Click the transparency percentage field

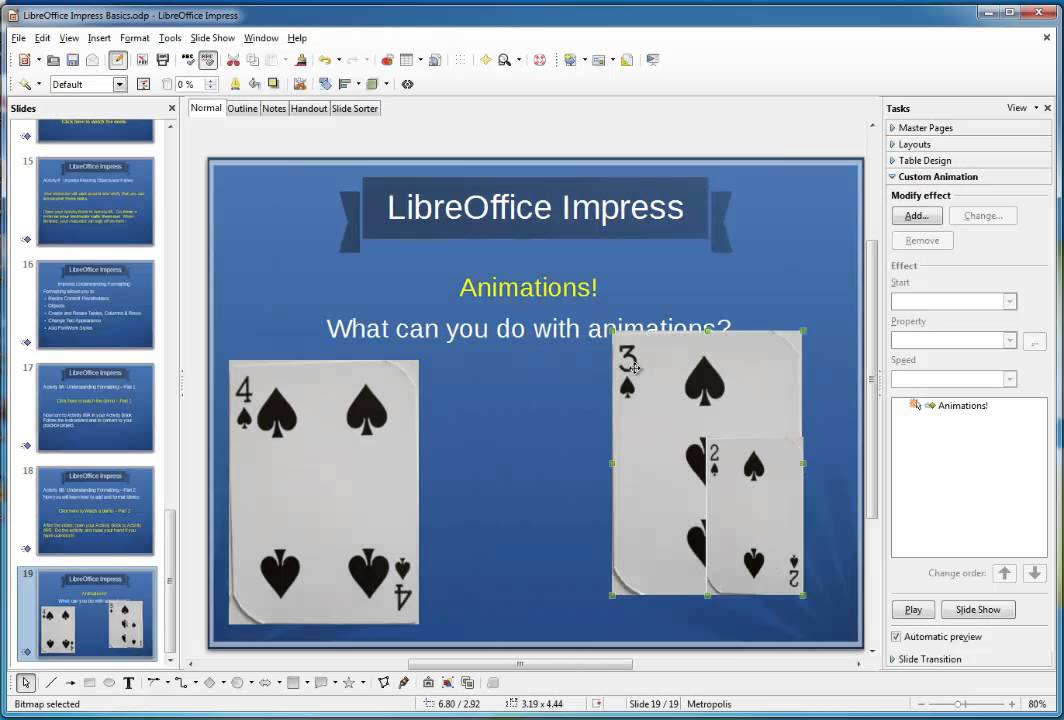tap(189, 84)
